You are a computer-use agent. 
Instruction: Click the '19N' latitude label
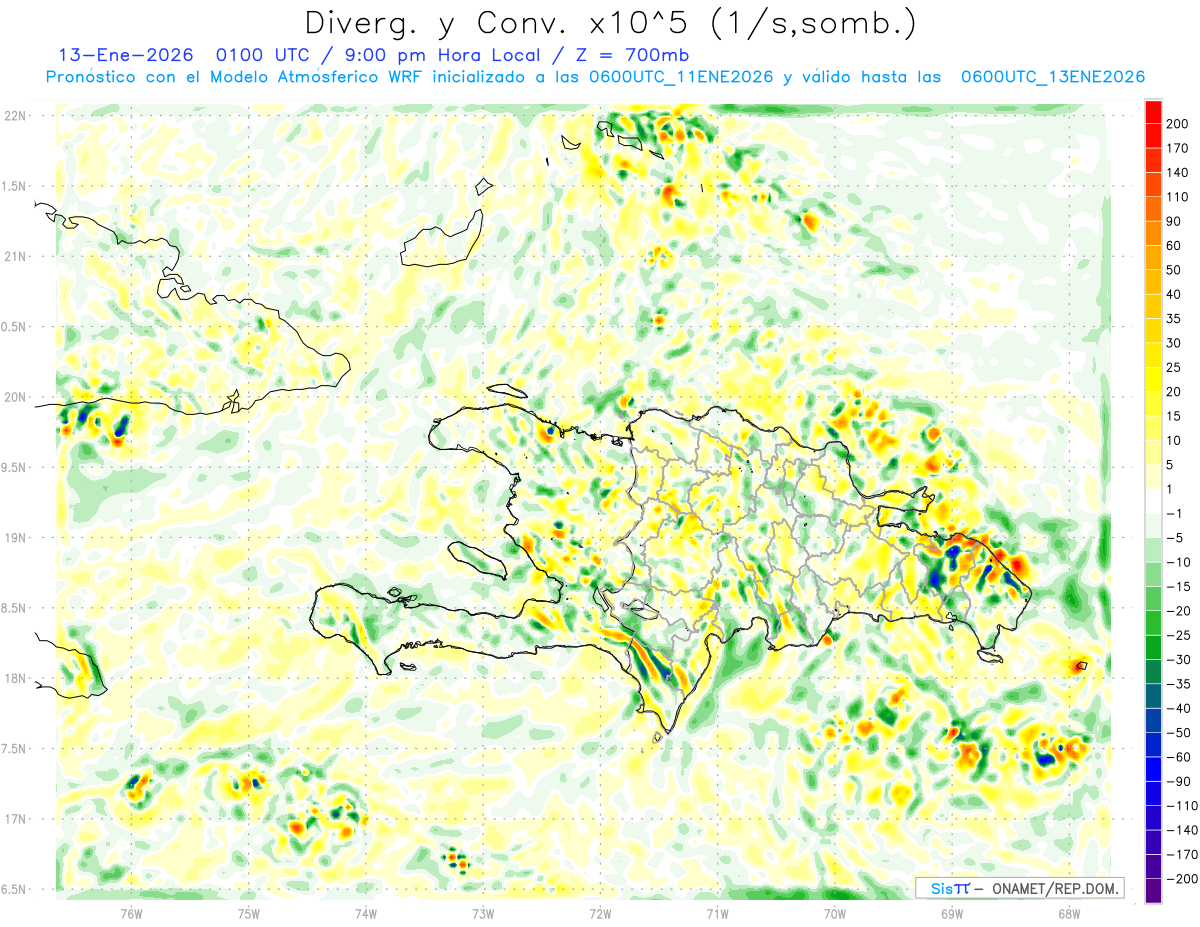point(14,538)
